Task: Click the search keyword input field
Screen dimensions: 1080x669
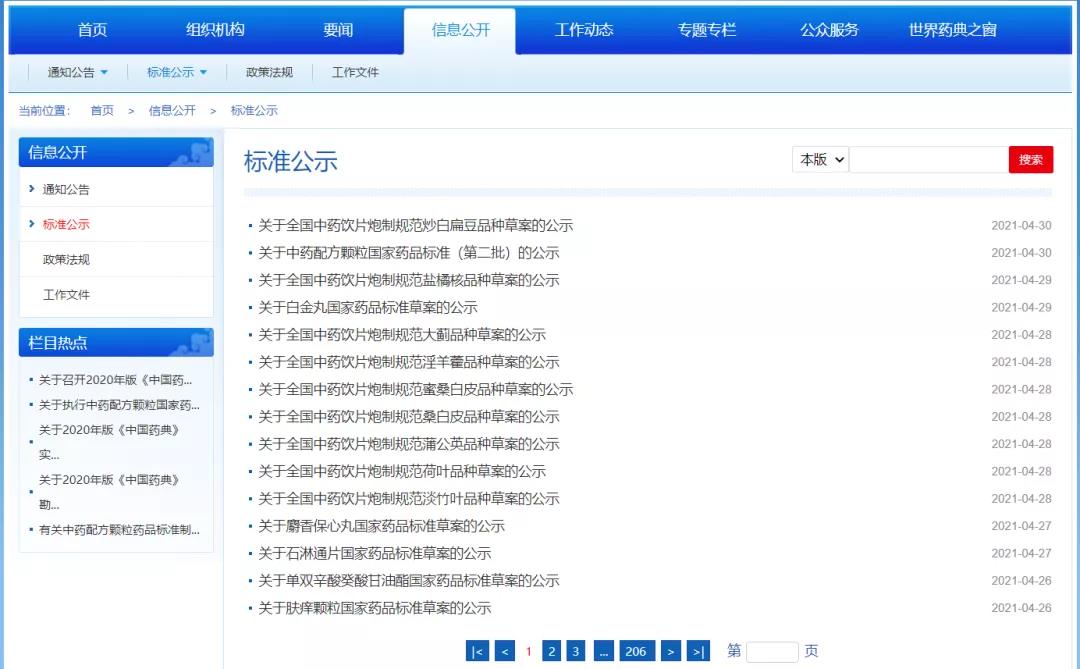Action: click(928, 159)
